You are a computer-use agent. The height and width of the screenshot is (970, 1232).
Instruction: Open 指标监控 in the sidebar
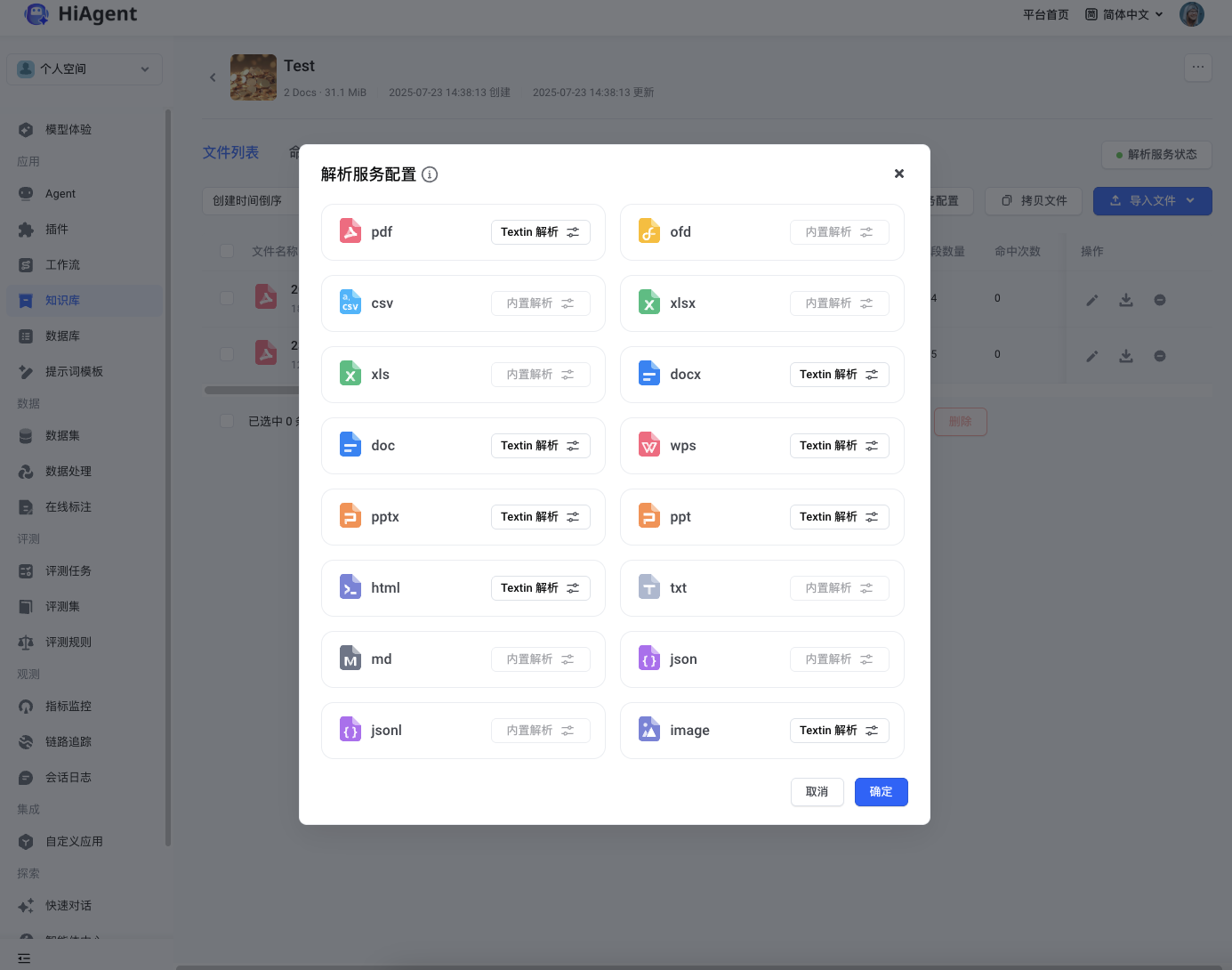tap(85, 707)
